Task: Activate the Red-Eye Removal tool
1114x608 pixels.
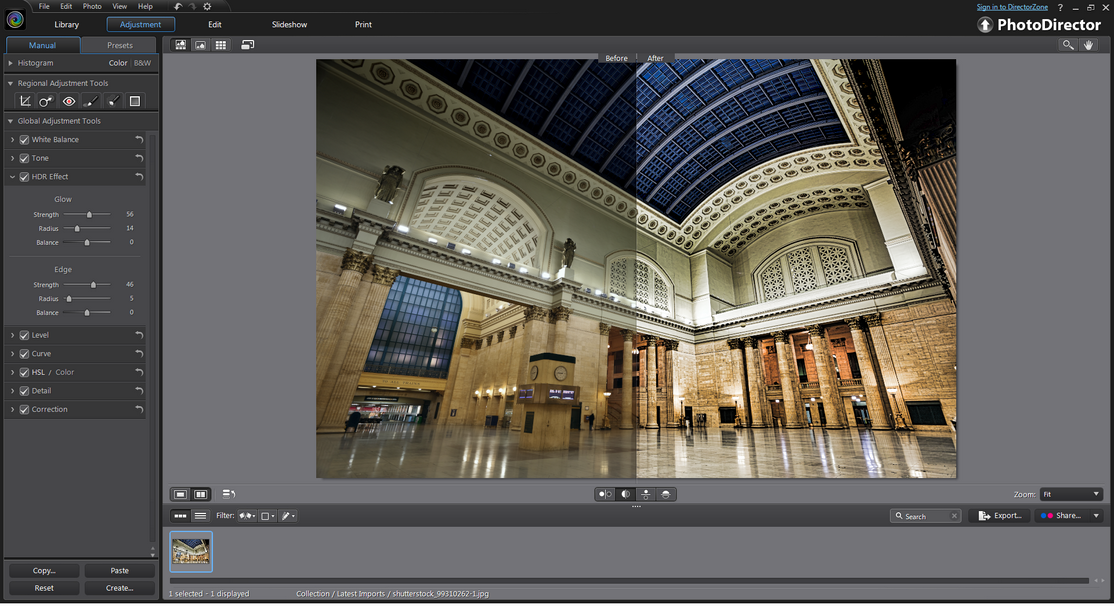Action: pyautogui.click(x=69, y=101)
